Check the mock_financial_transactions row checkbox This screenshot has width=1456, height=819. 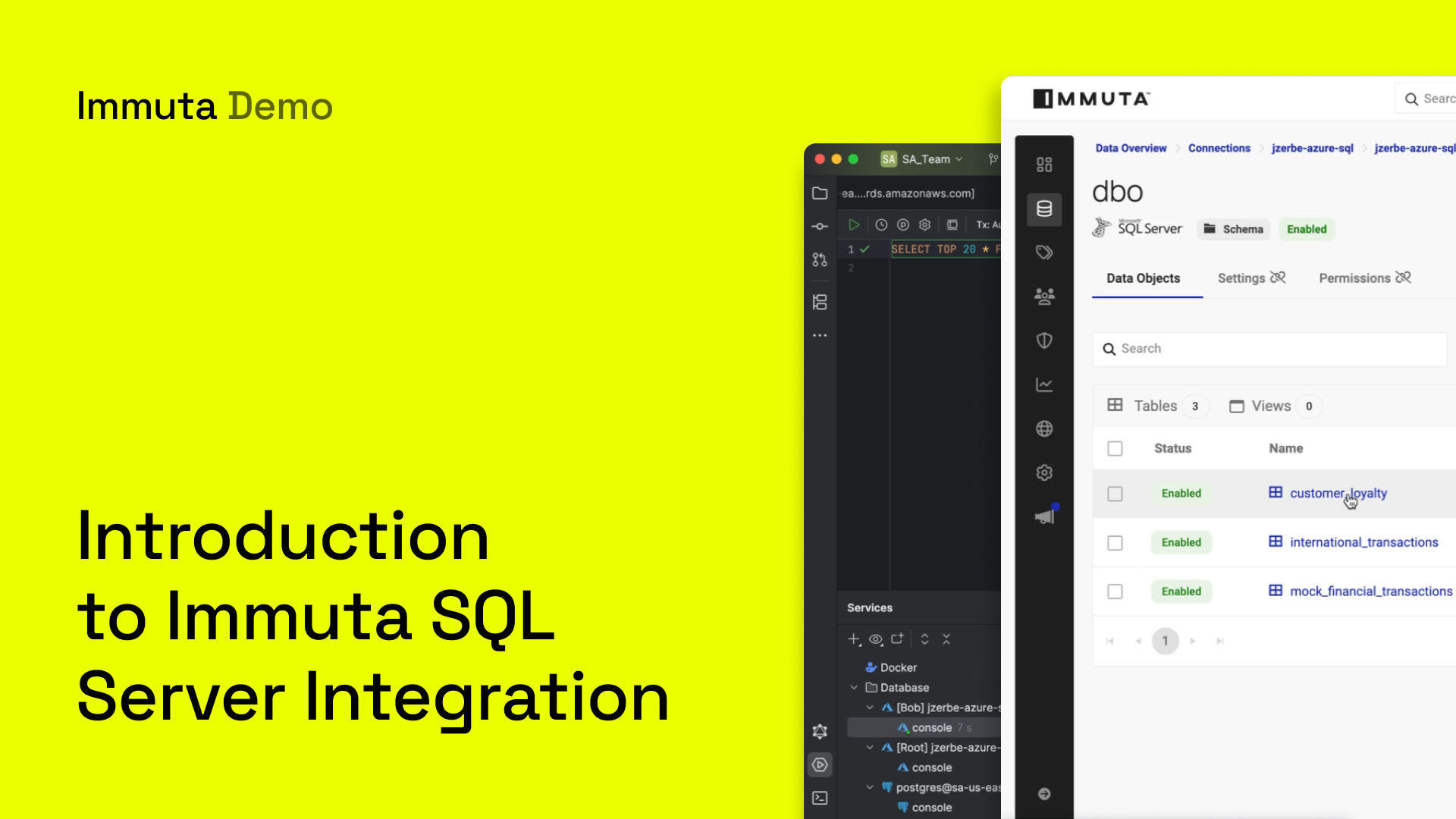click(1115, 591)
